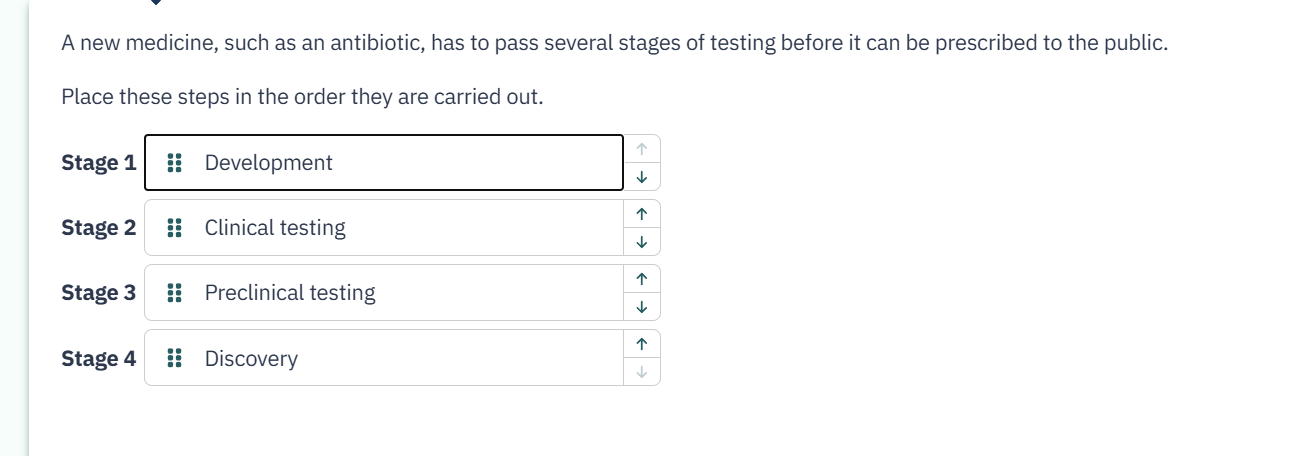Move Discovery up with its up arrow
The image size is (1301, 456).
[x=642, y=344]
